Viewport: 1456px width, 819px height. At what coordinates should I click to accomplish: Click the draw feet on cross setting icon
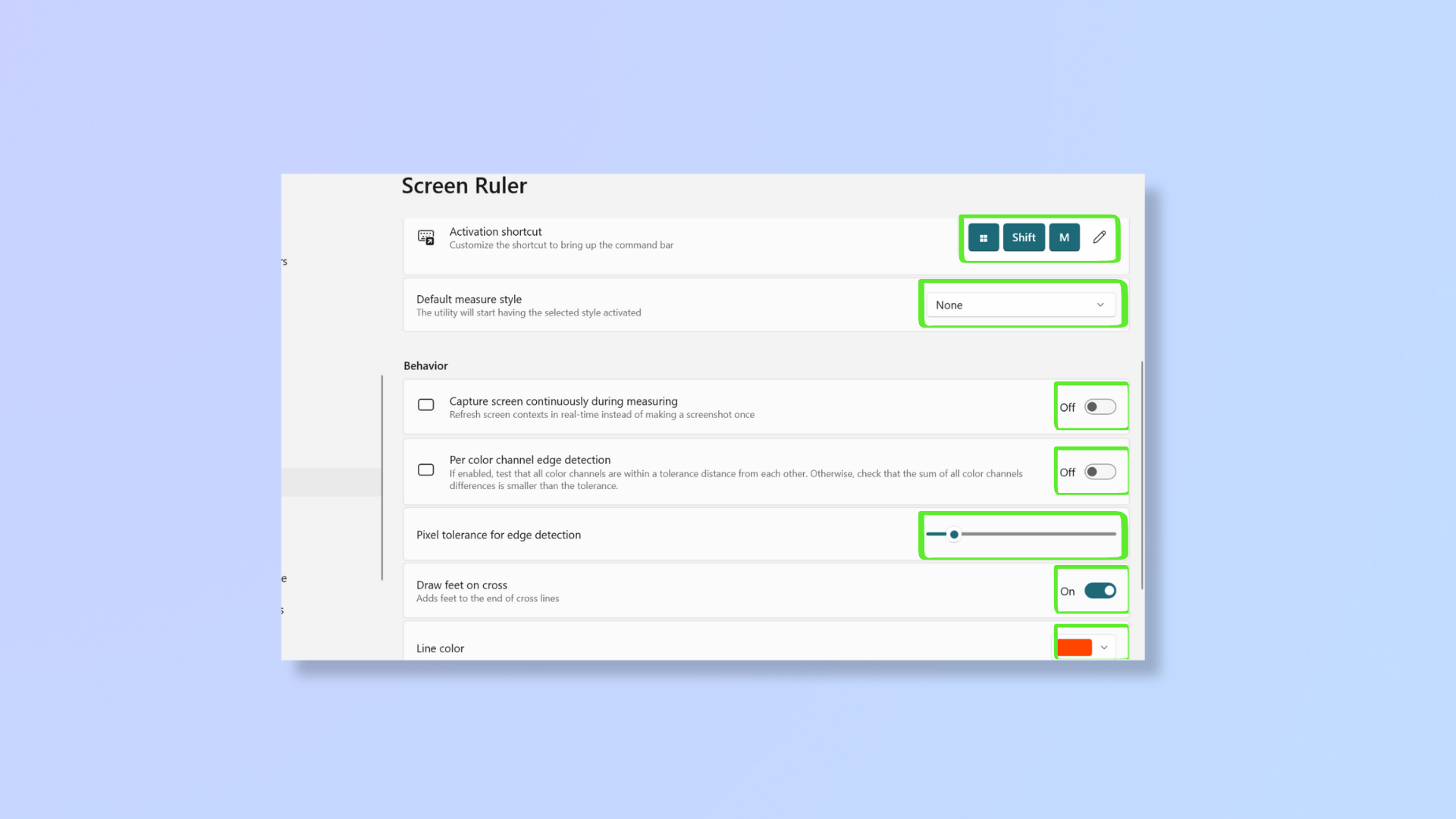1101,590
